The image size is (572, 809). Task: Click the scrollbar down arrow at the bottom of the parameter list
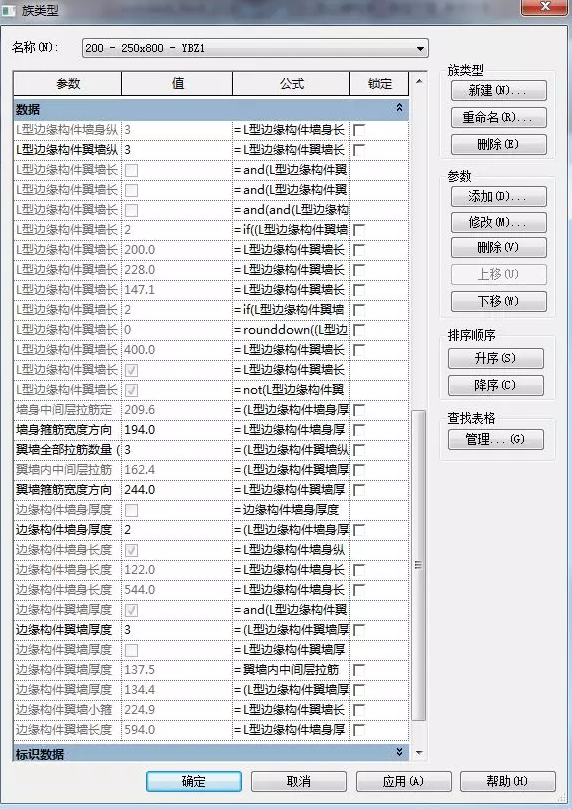tap(419, 753)
